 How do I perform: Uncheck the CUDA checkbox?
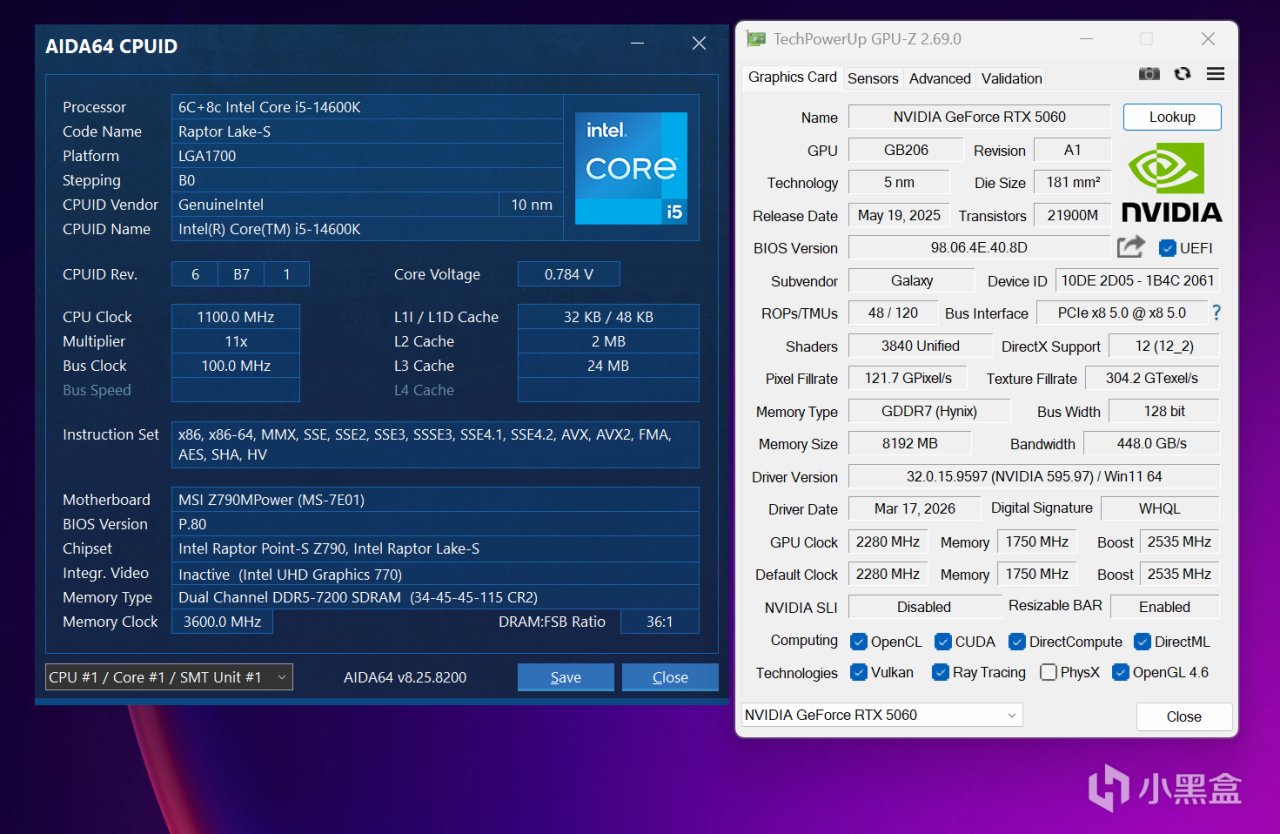click(x=943, y=641)
